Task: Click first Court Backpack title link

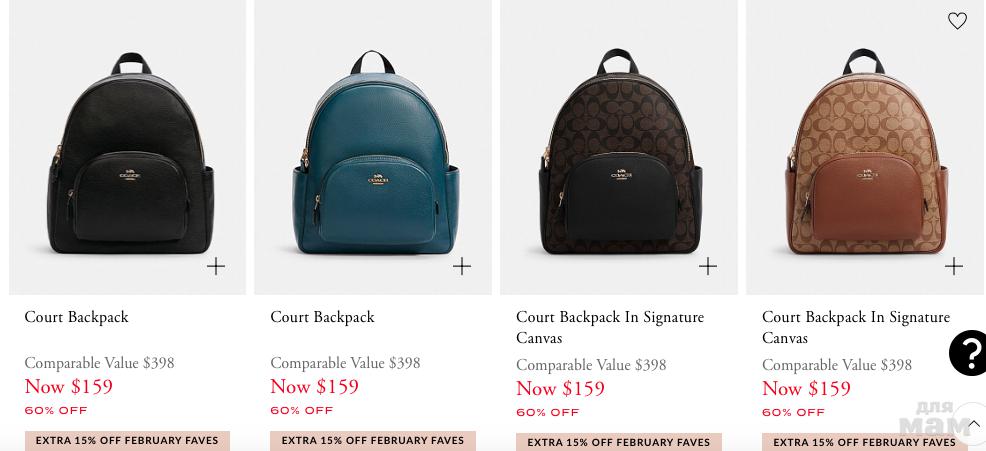Action: tap(76, 317)
